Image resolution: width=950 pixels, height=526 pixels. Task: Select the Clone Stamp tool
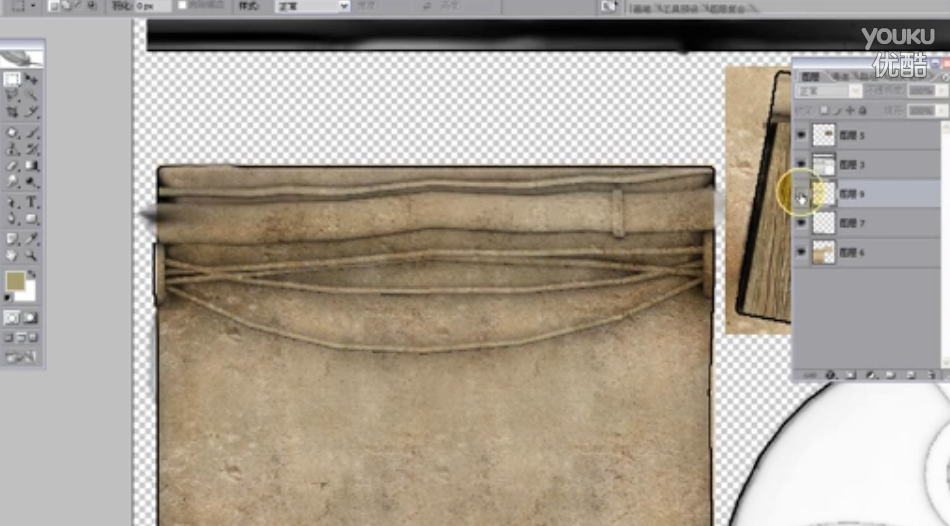tap(12, 149)
